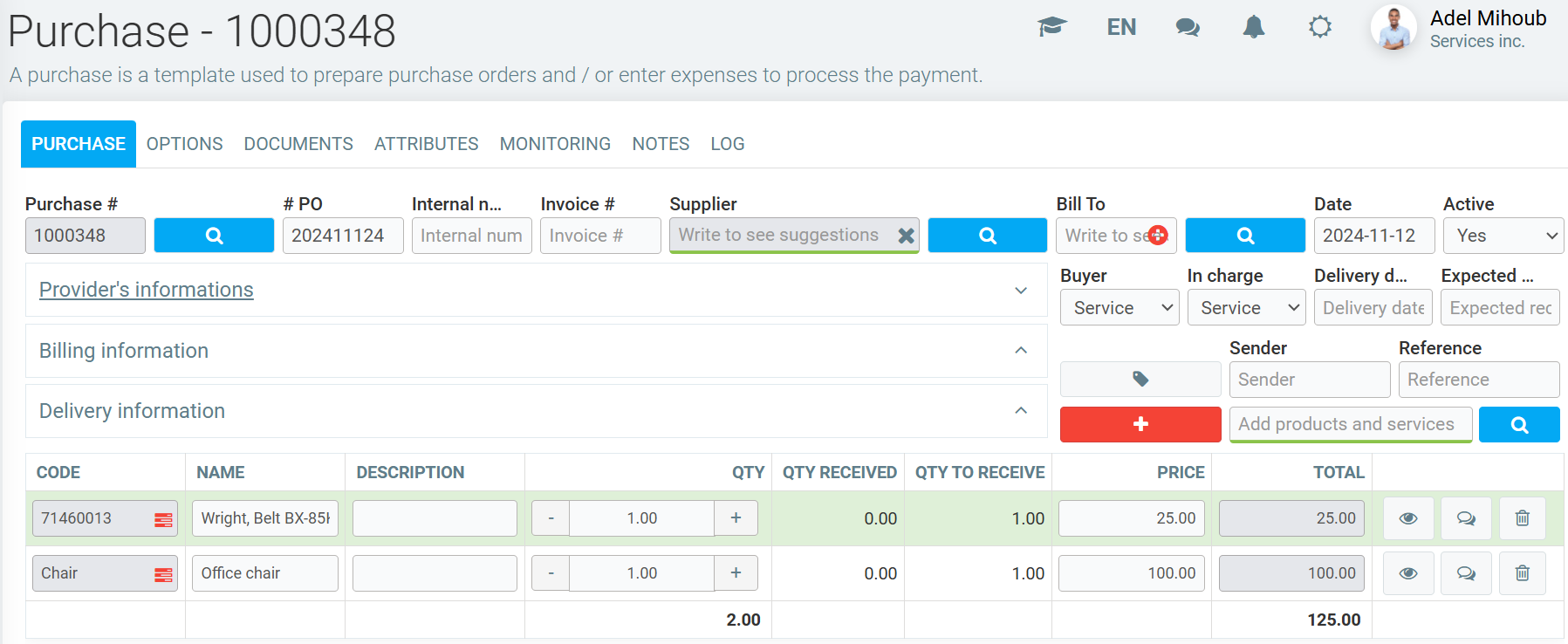This screenshot has height=644, width=1568.
Task: Click the tag icon button
Action: (x=1140, y=380)
